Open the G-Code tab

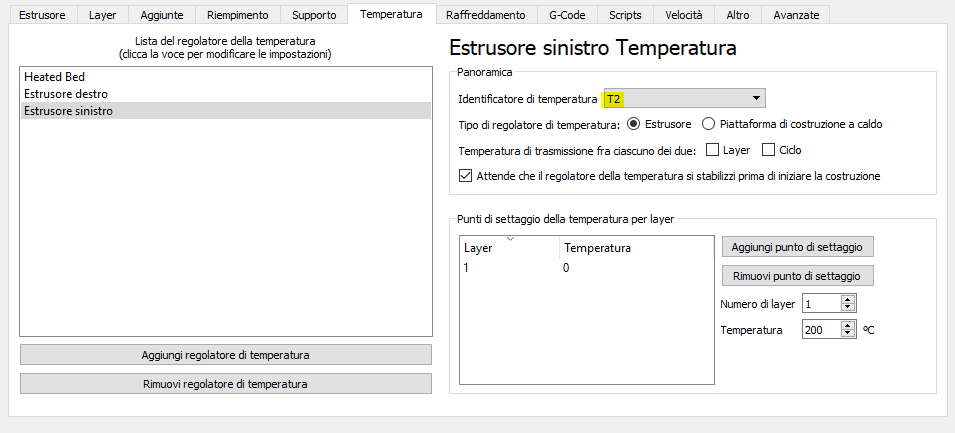(568, 15)
